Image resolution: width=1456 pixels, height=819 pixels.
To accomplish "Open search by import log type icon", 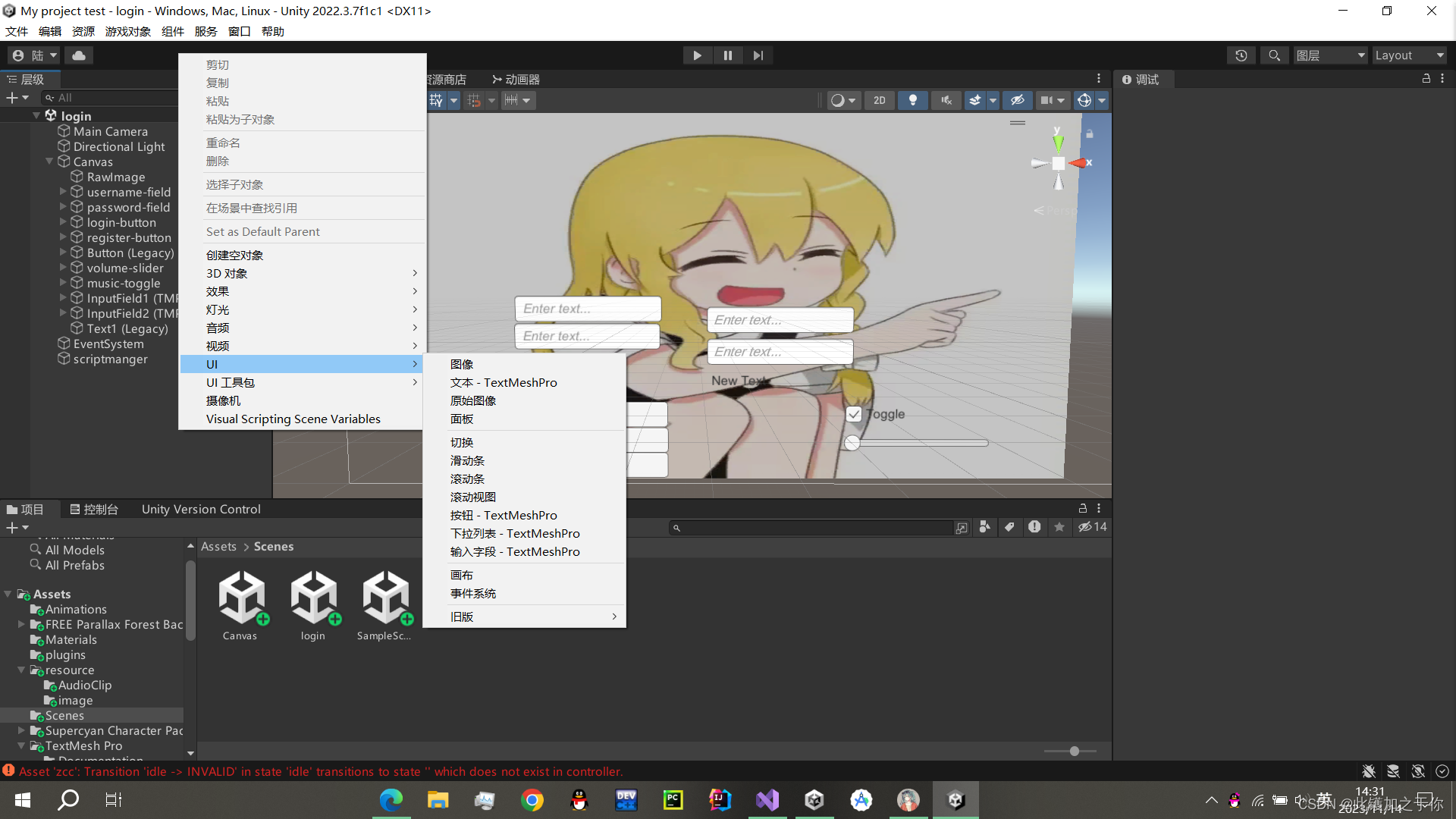I will [x=1034, y=527].
